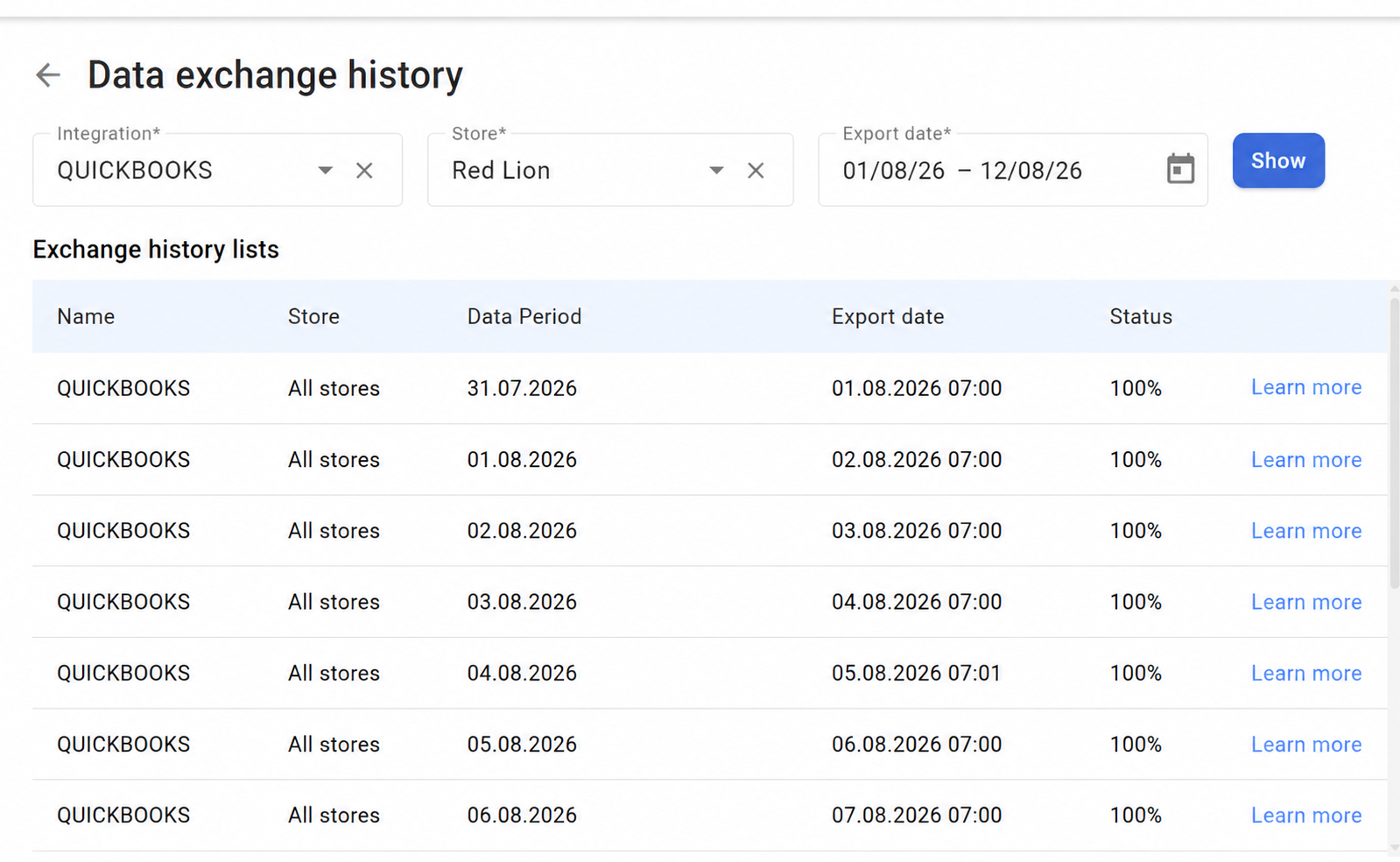Open Learn more for 02.08.2026 data period
1400x862 pixels.
click(x=1306, y=531)
